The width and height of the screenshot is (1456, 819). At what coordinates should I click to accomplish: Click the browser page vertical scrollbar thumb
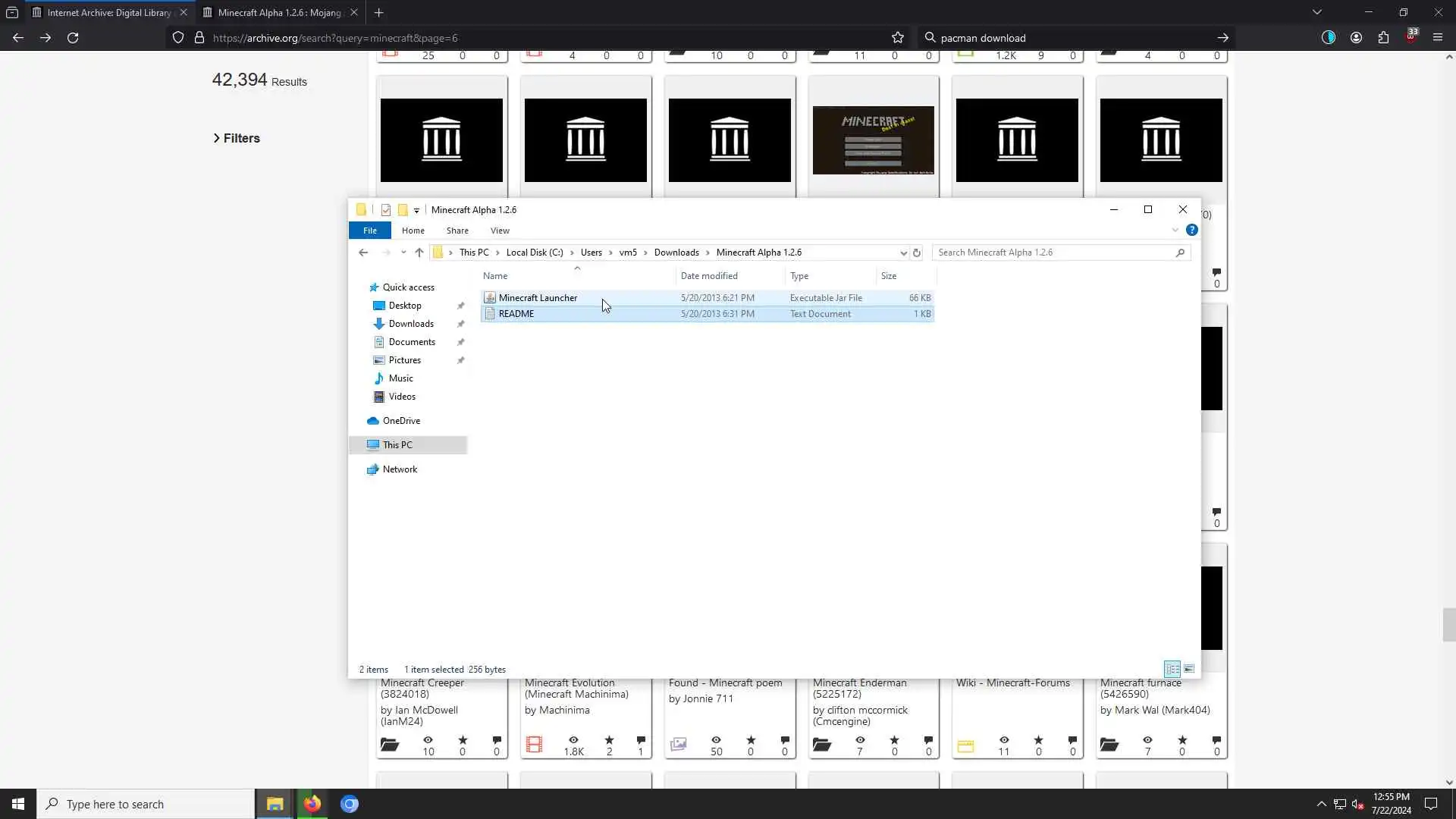tap(1448, 625)
